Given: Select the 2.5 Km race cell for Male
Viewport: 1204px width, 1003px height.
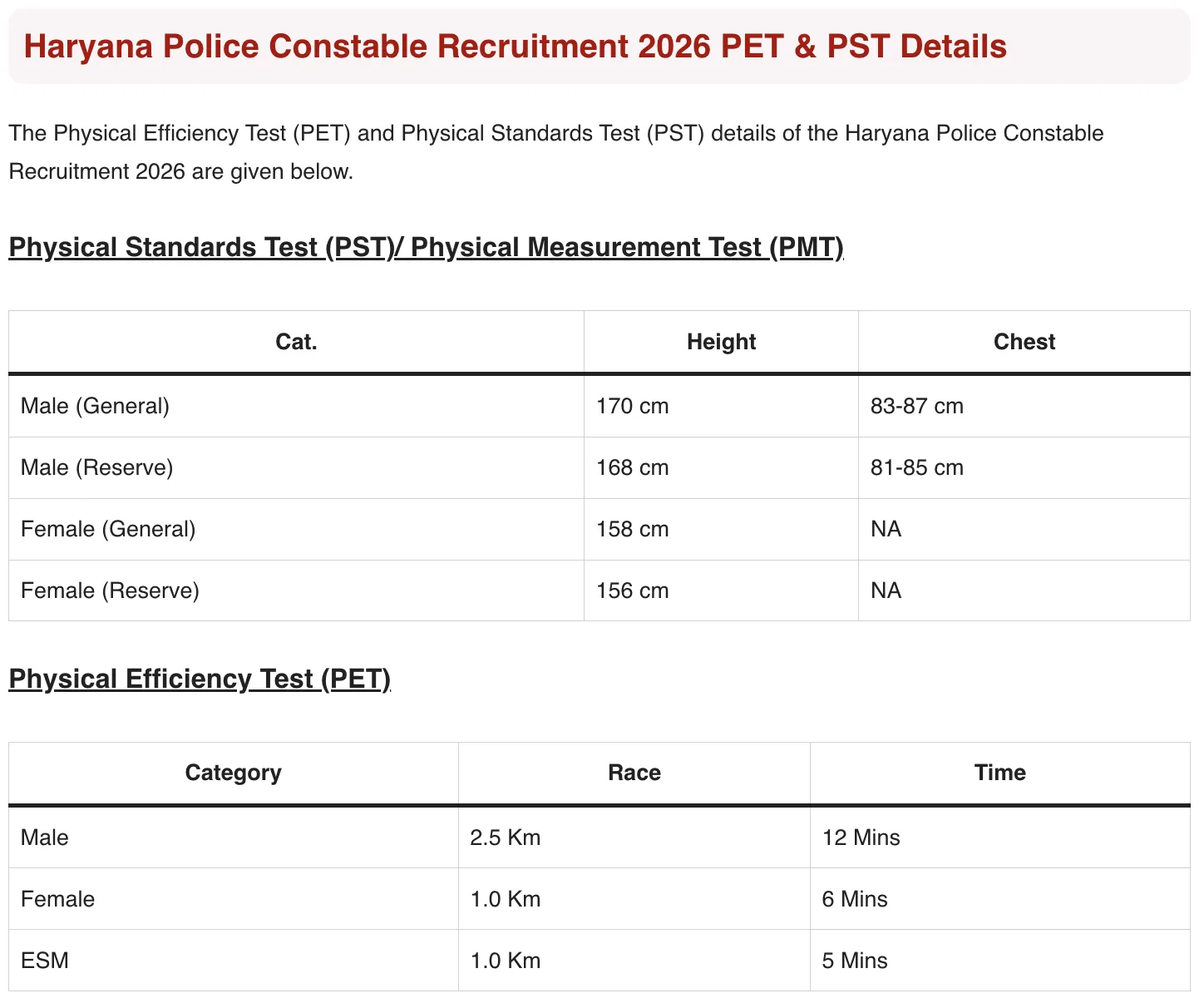Looking at the screenshot, I should [x=505, y=837].
